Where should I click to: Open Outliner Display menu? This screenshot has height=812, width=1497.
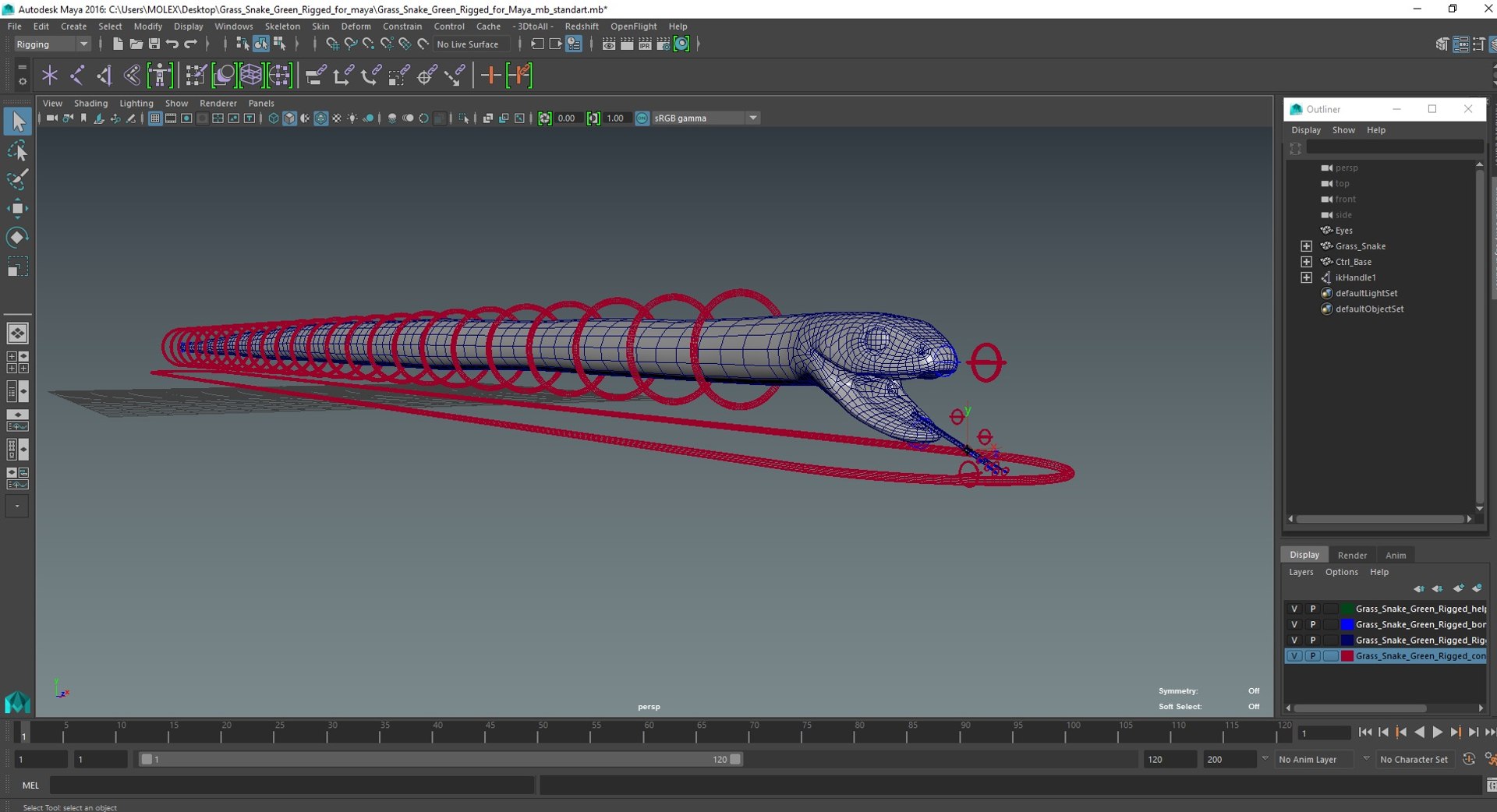1306,130
